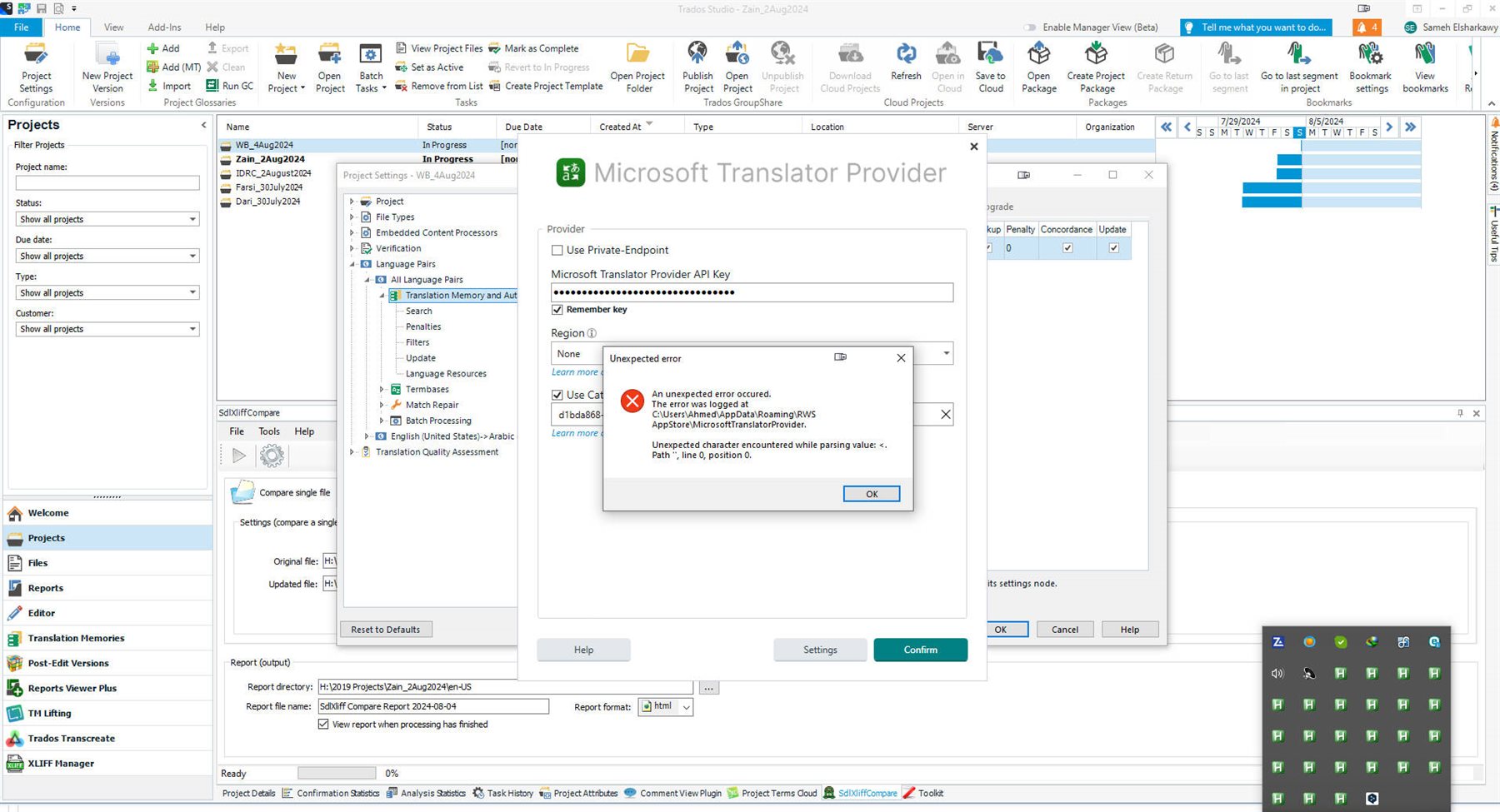
Task: Select Penalties tree item
Action: click(423, 327)
